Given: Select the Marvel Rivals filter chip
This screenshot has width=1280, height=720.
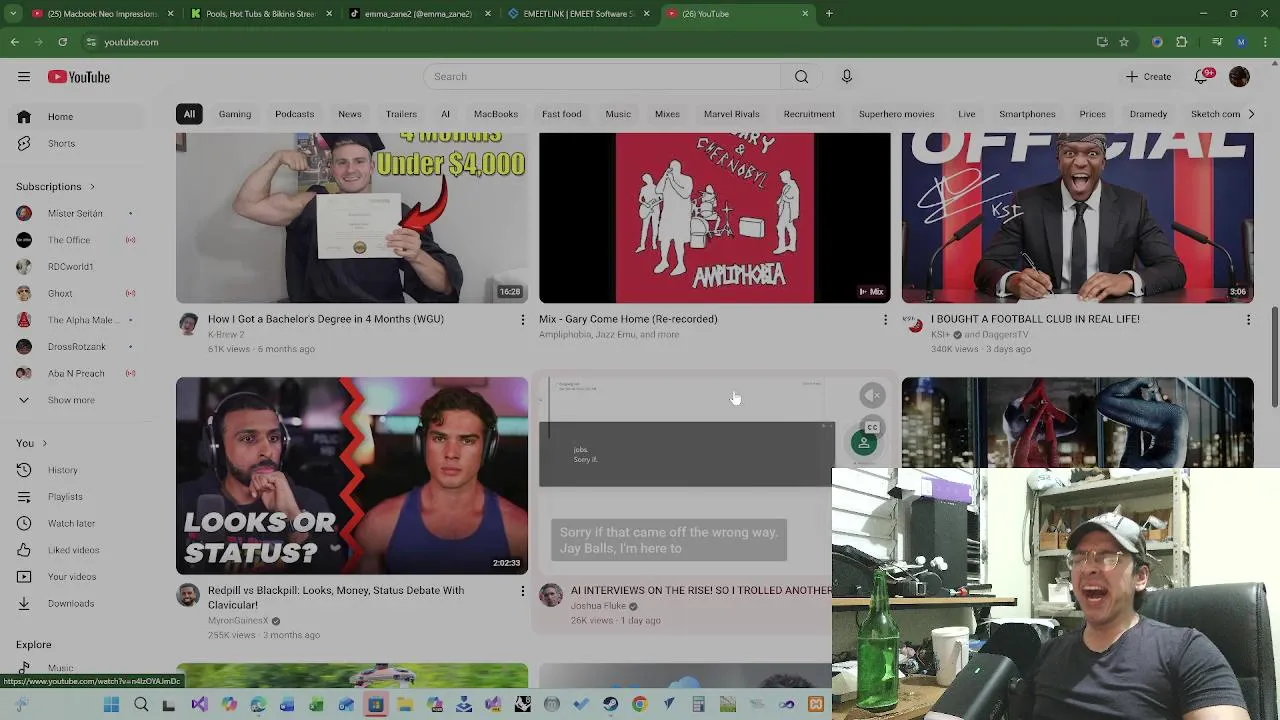Looking at the screenshot, I should [x=732, y=114].
